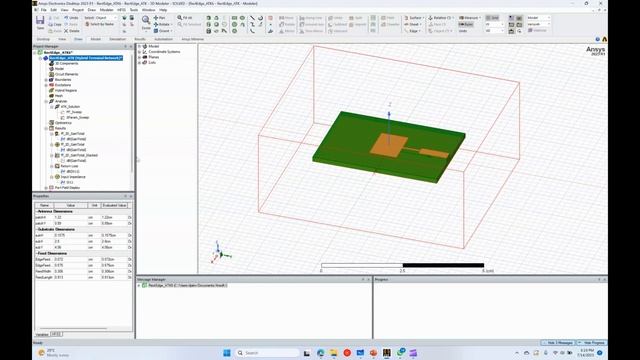Screen dimensions: 640x360
Task: Open the Help menu
Action: [163, 10]
